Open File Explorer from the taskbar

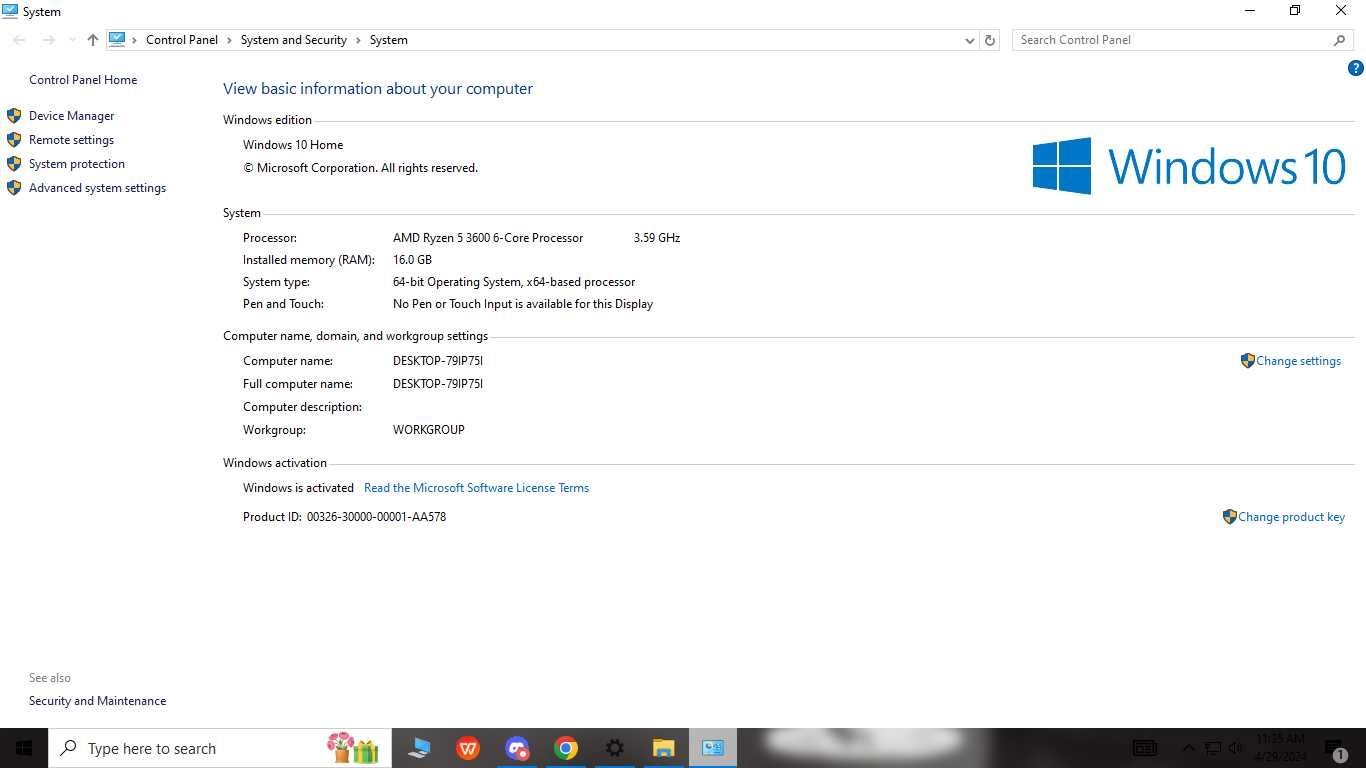tap(664, 748)
